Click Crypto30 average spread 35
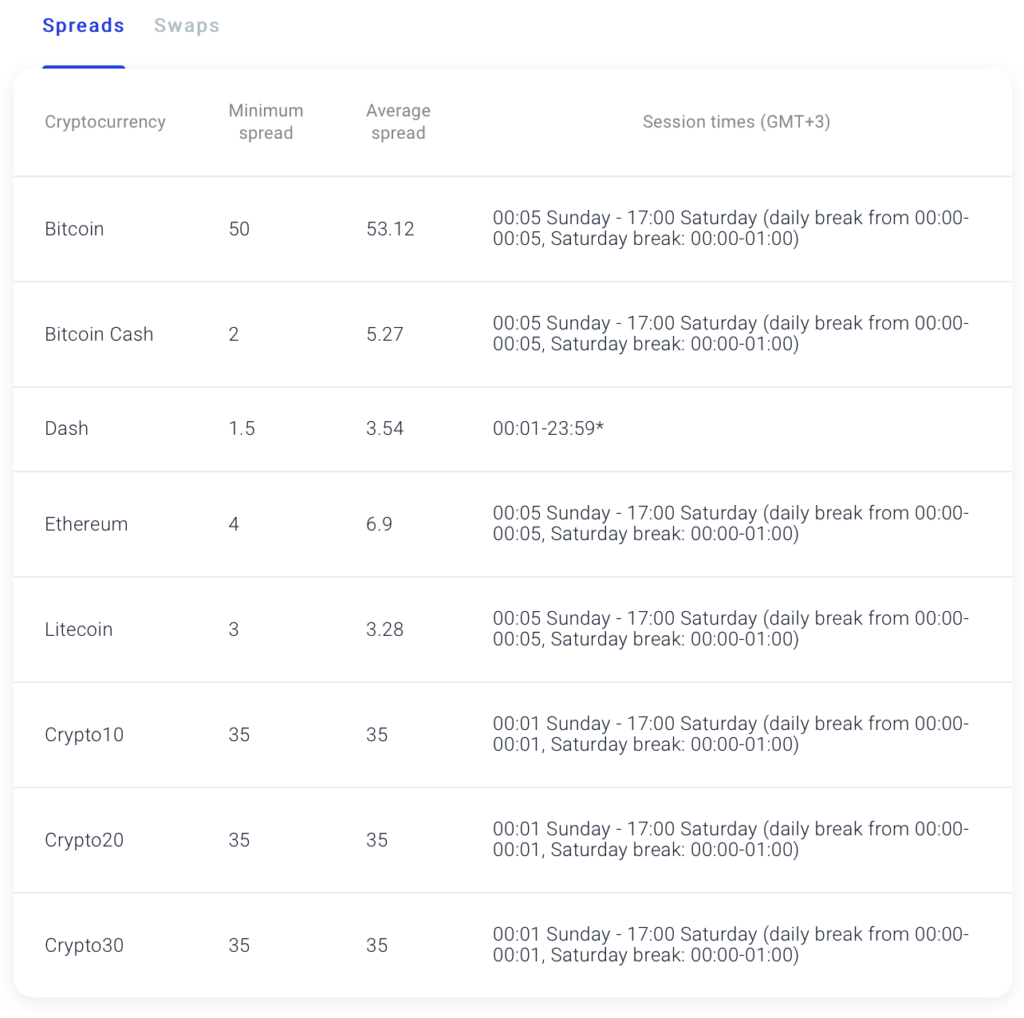Screen dimensions: 1024x1018 click(377, 946)
